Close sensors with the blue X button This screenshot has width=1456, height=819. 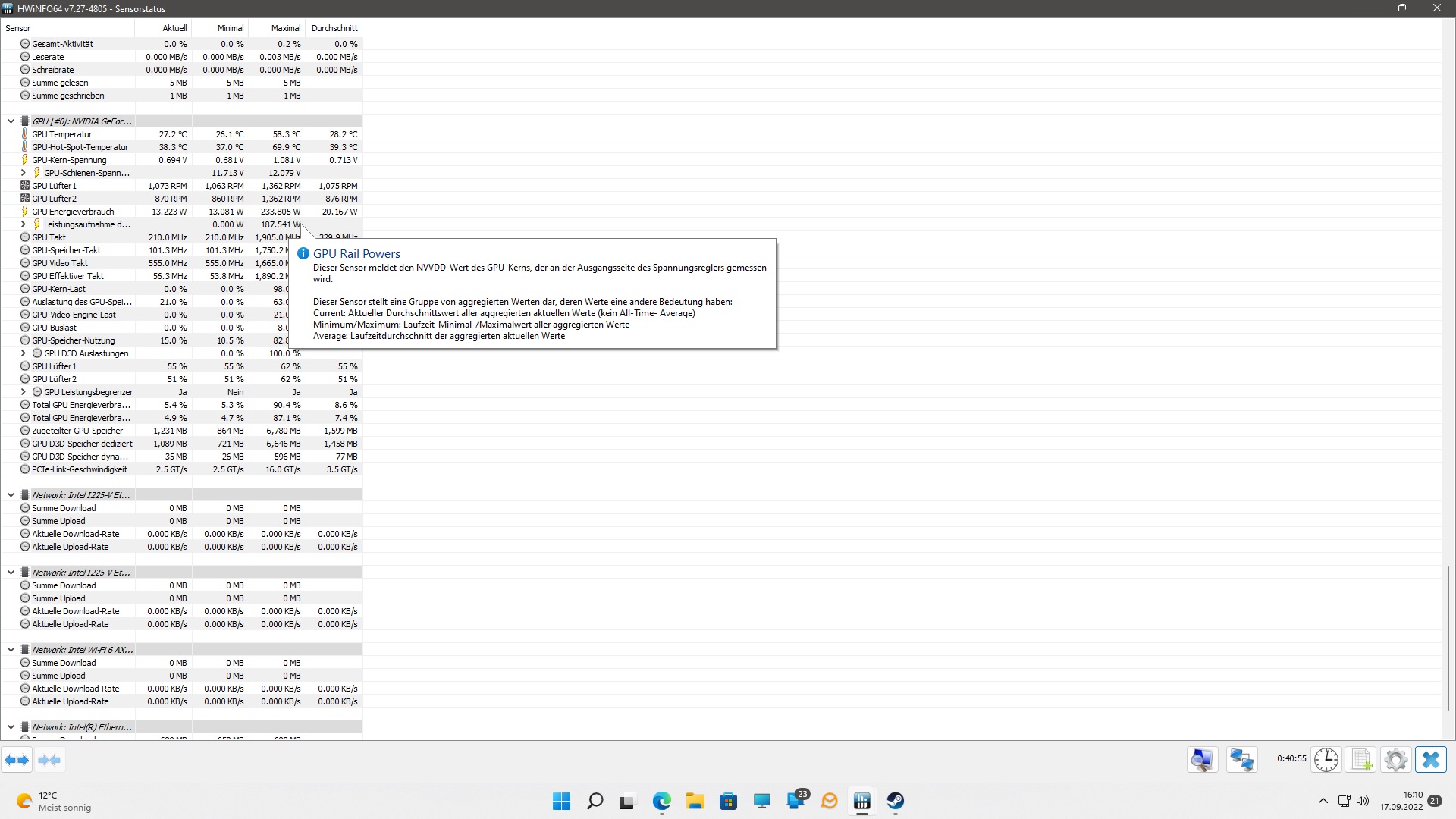[1430, 760]
